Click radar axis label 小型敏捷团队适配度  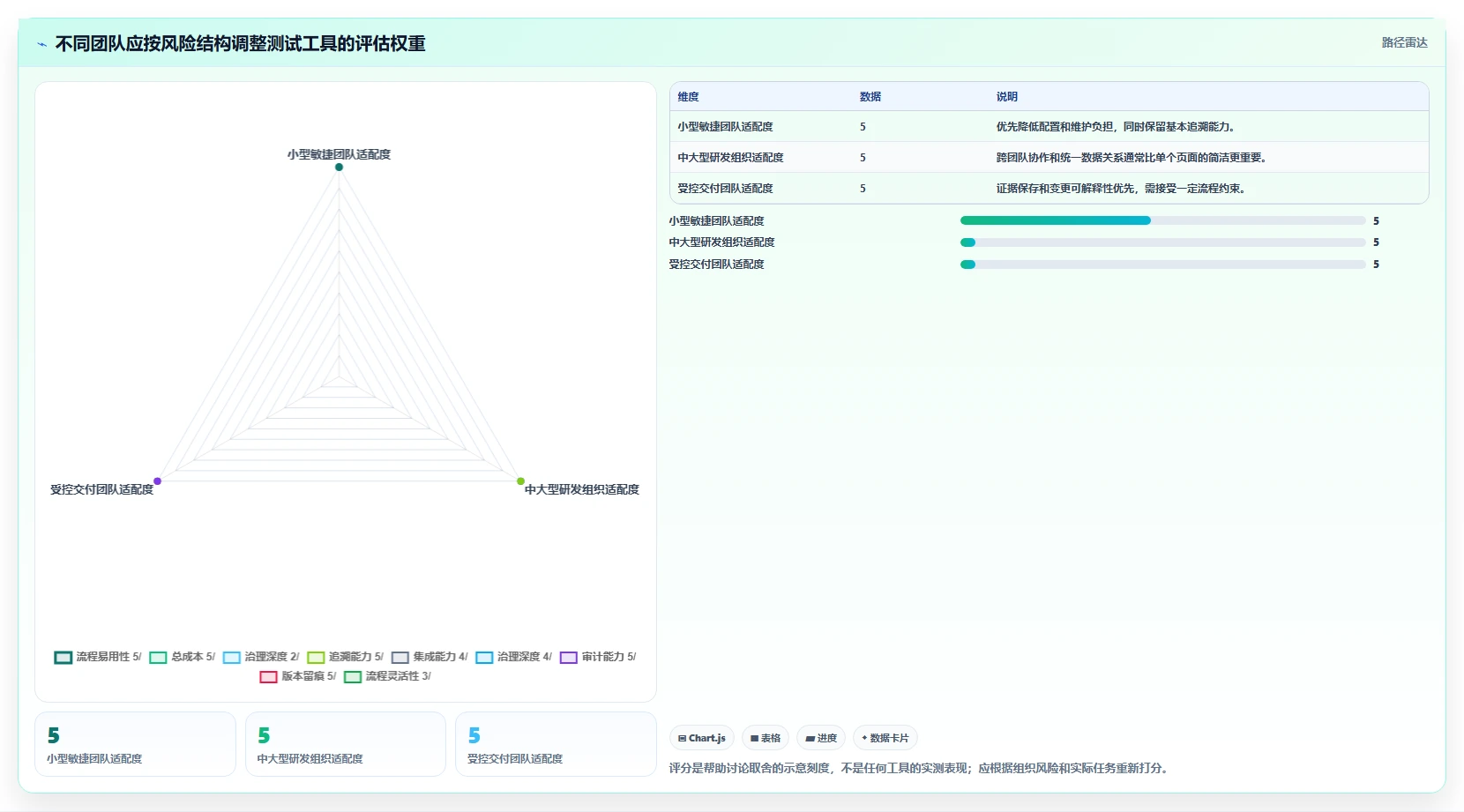point(339,154)
